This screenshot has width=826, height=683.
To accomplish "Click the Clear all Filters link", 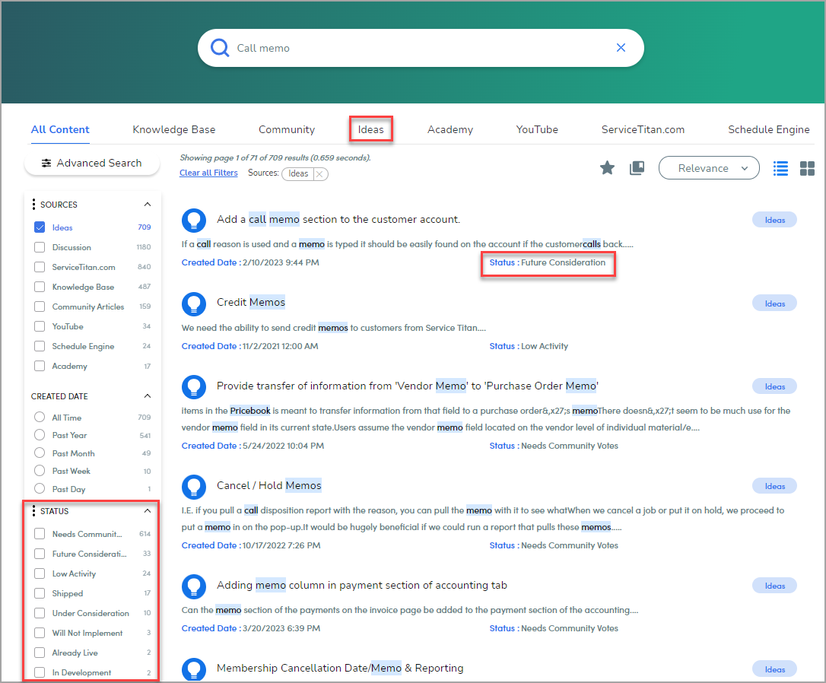I will (x=208, y=173).
